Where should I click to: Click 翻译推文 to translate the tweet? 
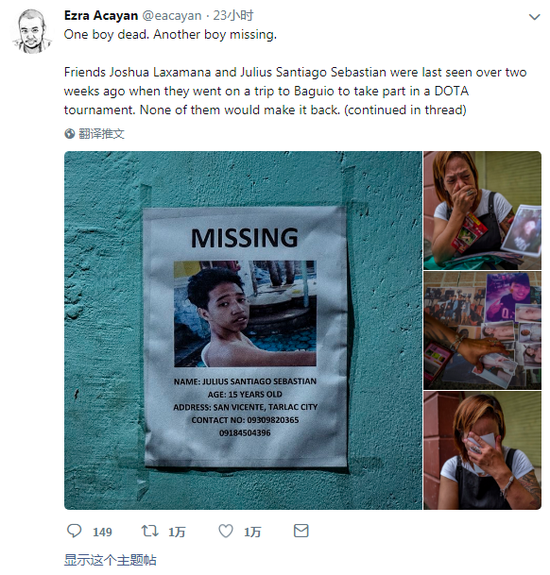(x=102, y=134)
